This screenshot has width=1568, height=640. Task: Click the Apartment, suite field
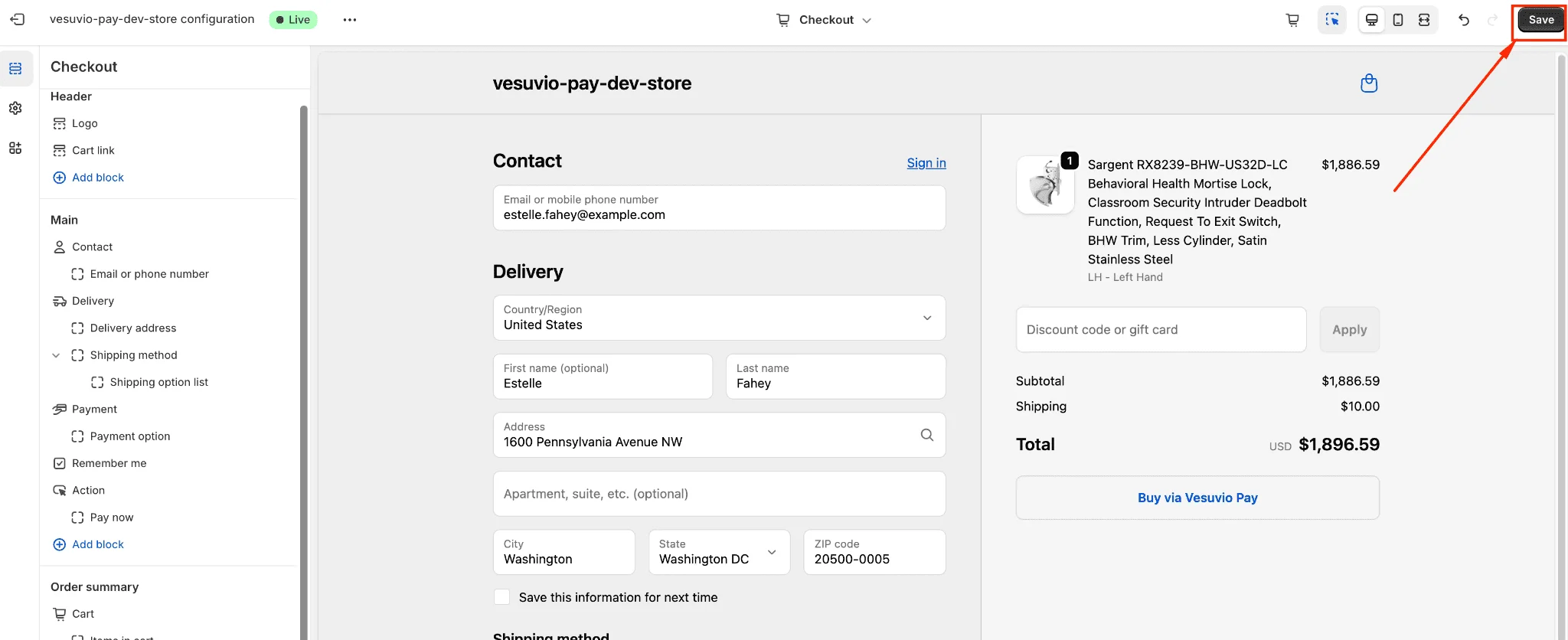point(719,494)
